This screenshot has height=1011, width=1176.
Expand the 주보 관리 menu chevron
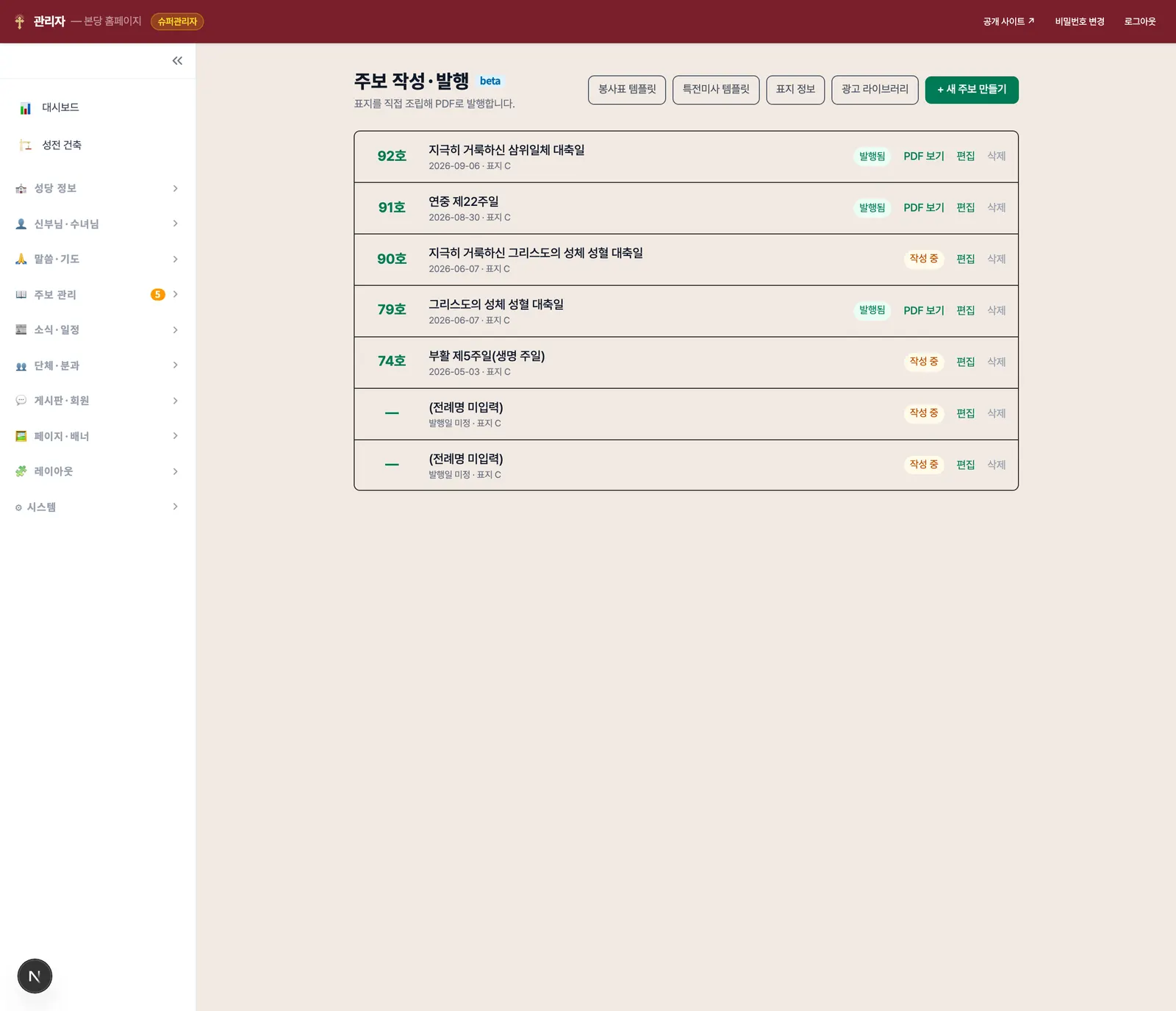pyautogui.click(x=176, y=294)
